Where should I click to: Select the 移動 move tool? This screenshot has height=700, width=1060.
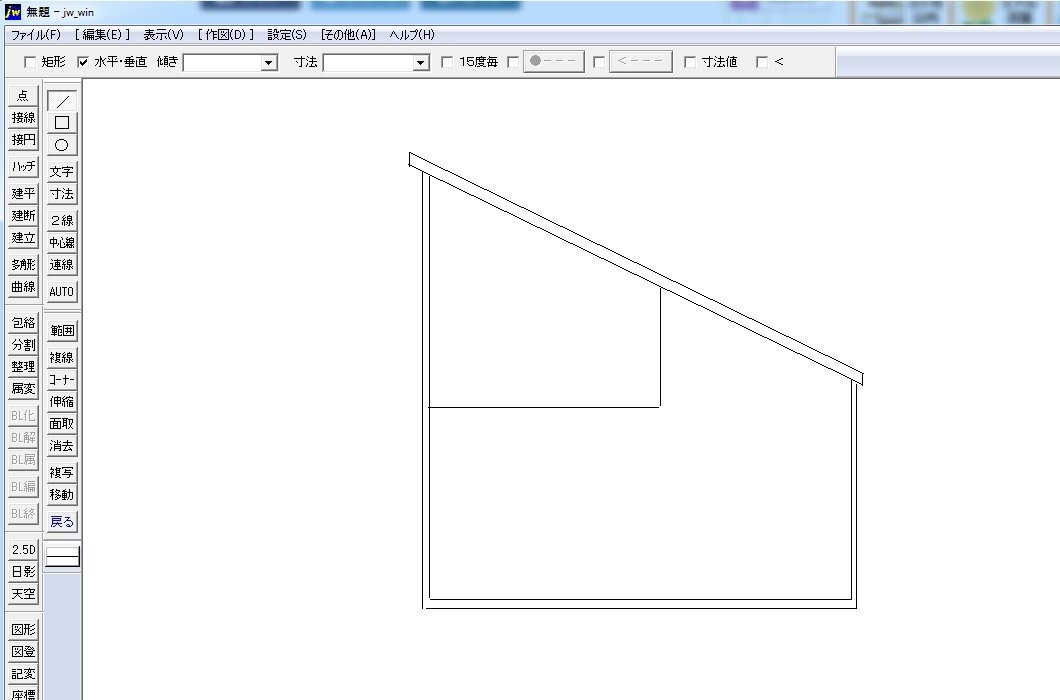pyautogui.click(x=62, y=494)
